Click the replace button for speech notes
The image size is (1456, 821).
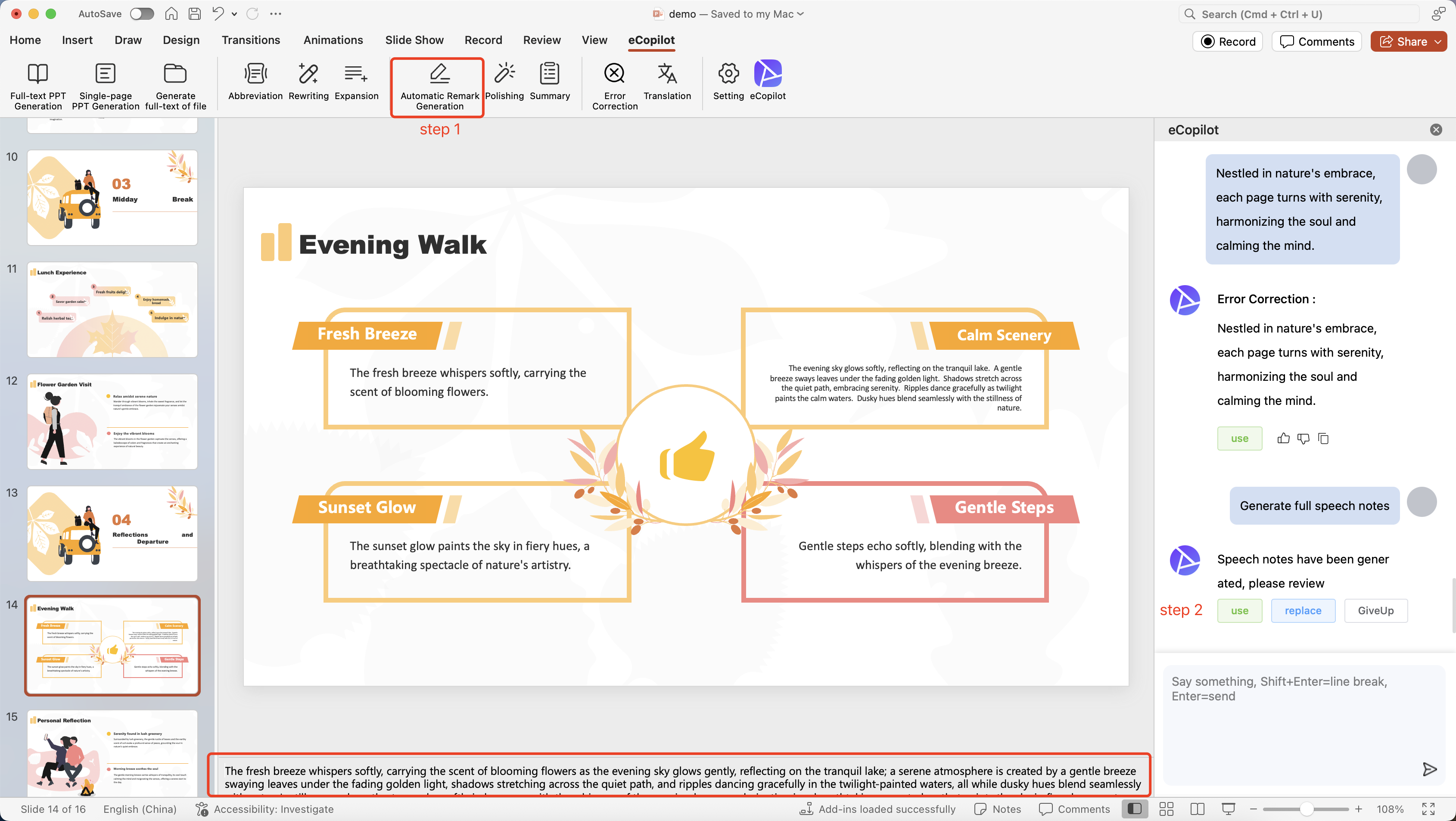click(x=1302, y=611)
